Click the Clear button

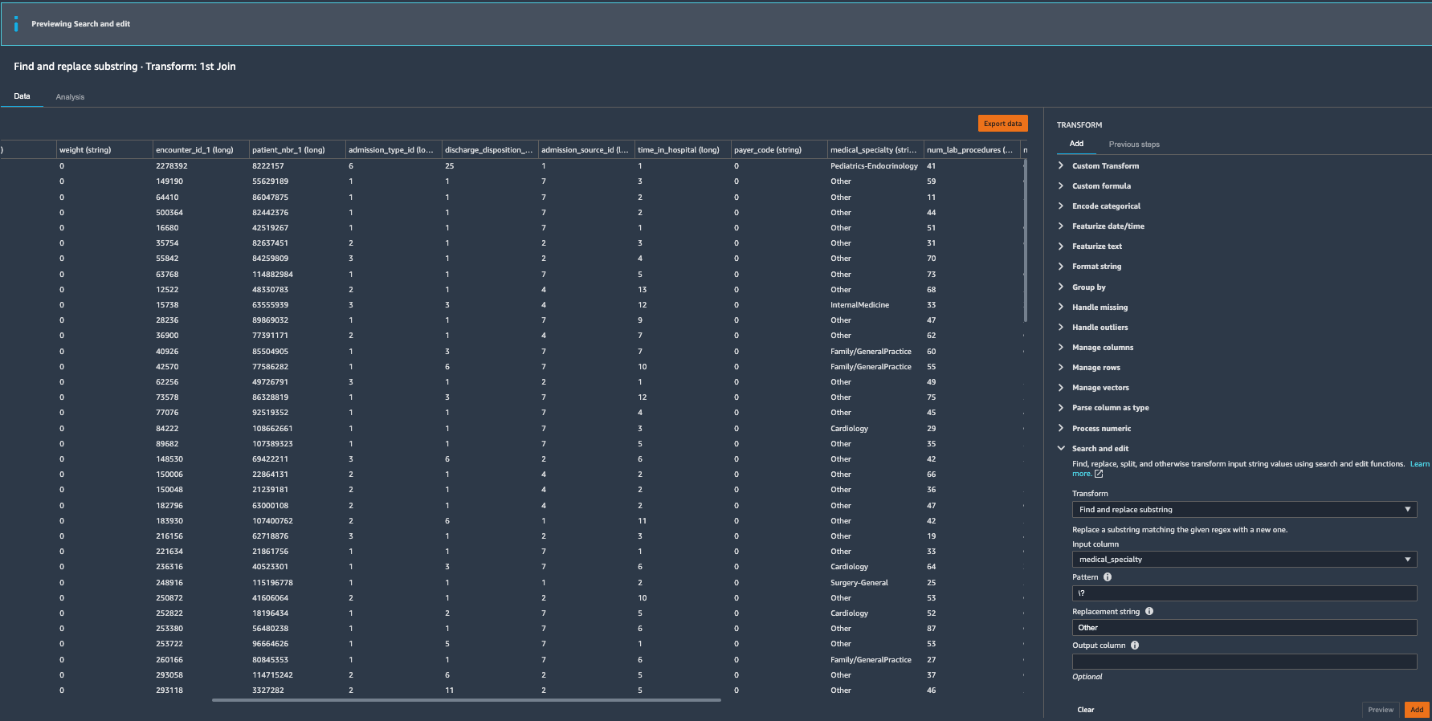1086,709
